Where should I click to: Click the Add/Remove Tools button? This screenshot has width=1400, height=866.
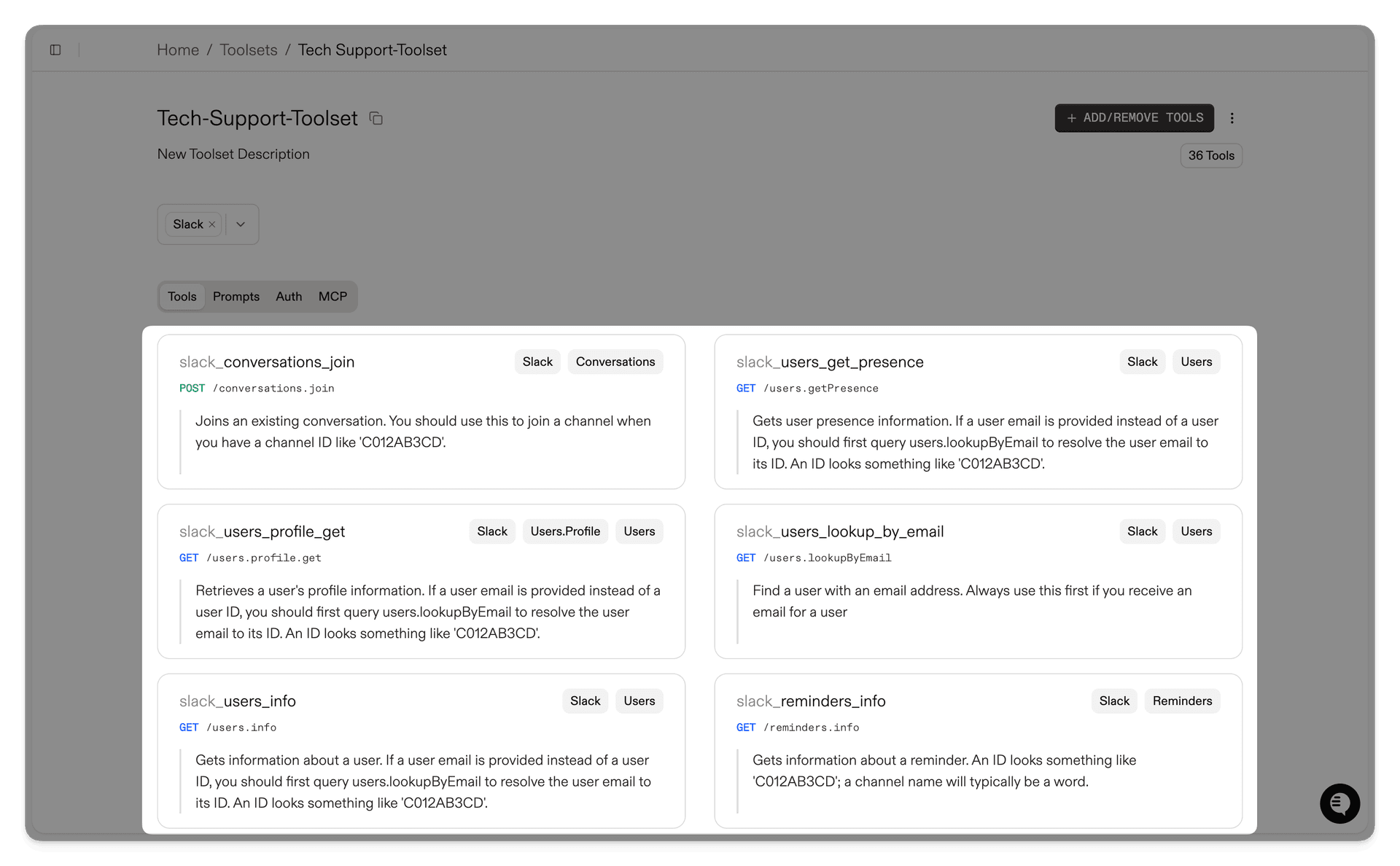pos(1134,118)
